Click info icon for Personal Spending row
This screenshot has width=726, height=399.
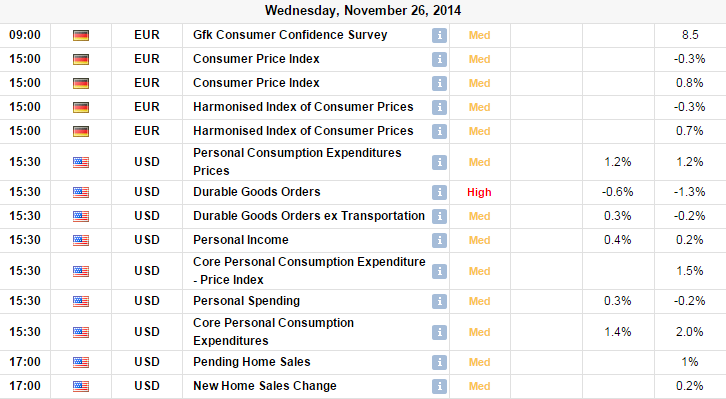[x=439, y=301]
